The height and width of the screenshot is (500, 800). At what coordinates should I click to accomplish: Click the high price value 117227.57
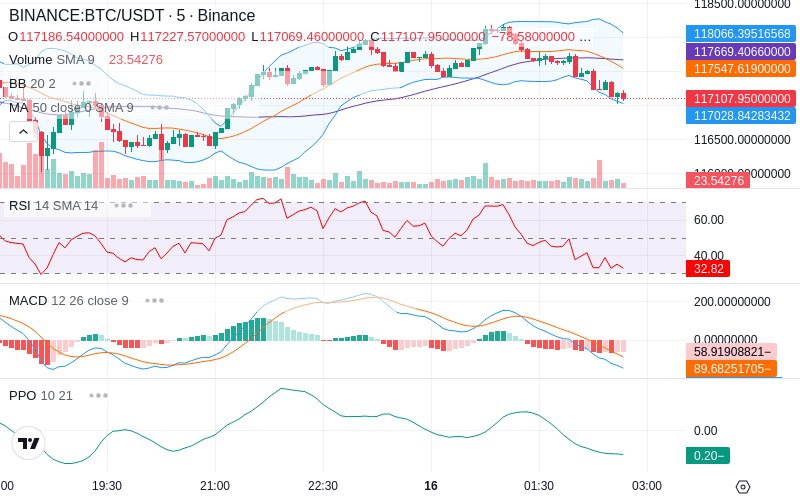(193, 37)
